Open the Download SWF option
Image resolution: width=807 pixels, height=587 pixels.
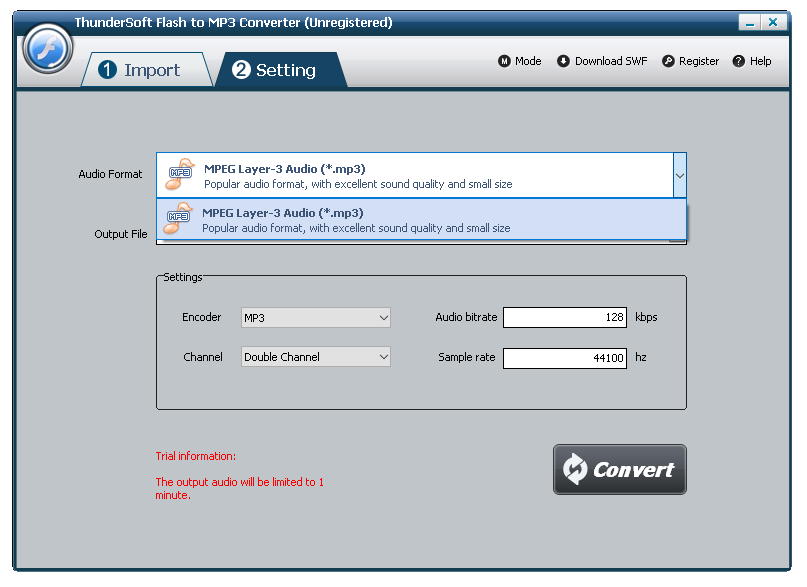coord(602,61)
